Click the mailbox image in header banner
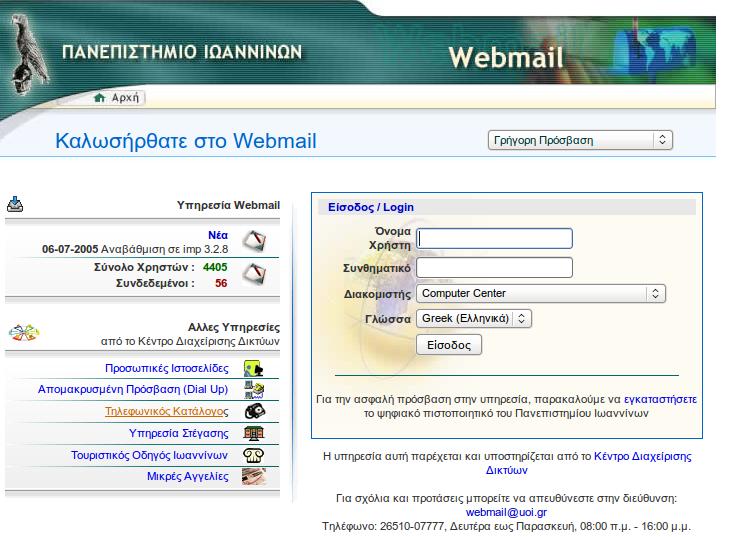 point(655,51)
